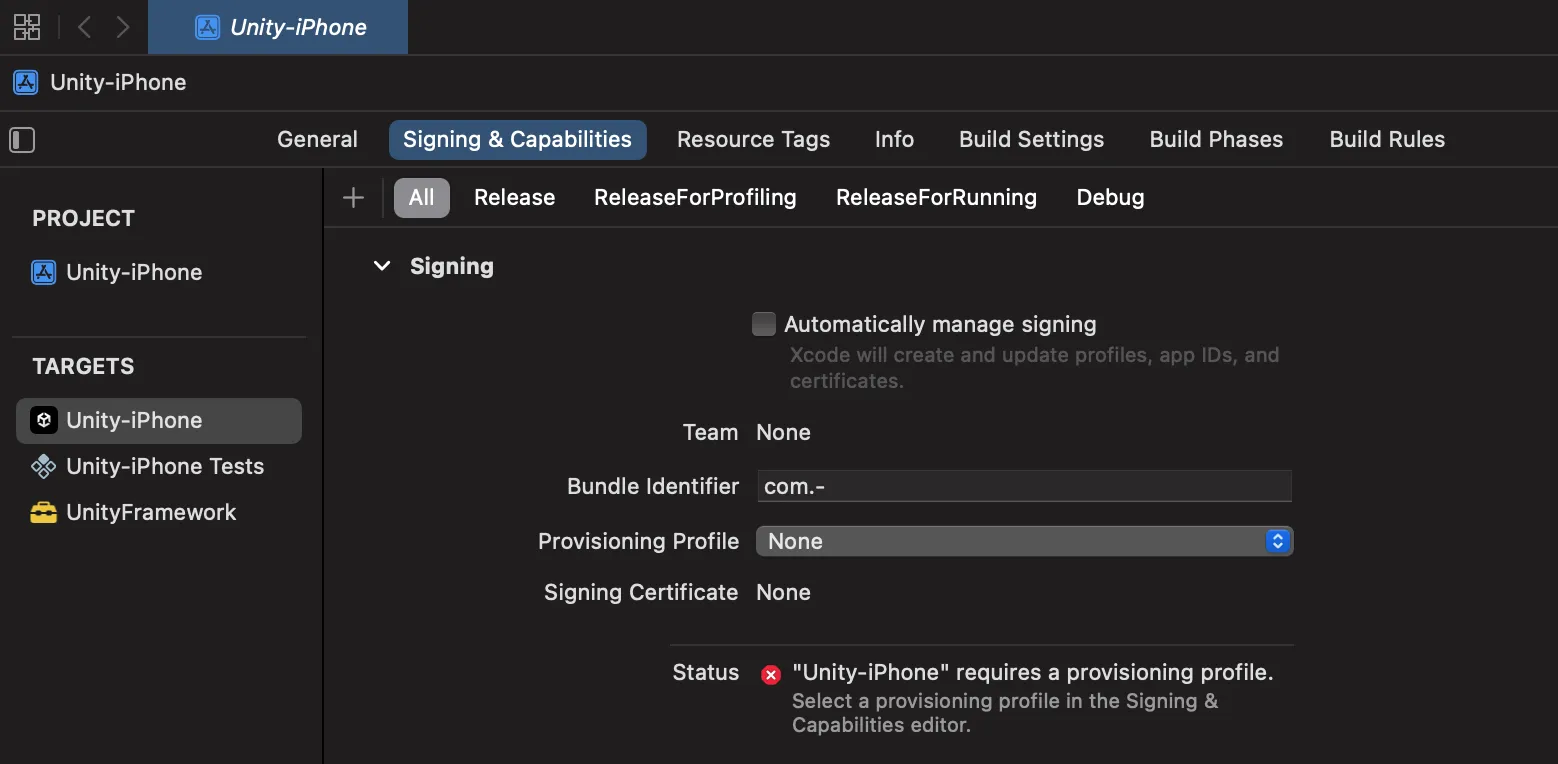Click the Unity-iPhone project icon in breadcrumb
The width and height of the screenshot is (1558, 764).
26,82
